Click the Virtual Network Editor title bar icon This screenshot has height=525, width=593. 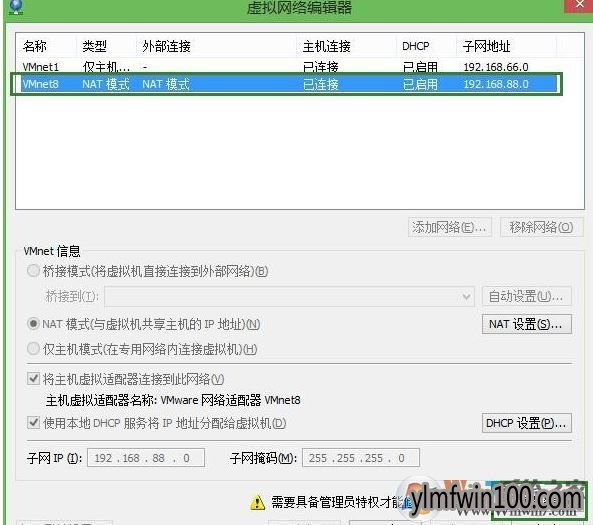point(16,7)
